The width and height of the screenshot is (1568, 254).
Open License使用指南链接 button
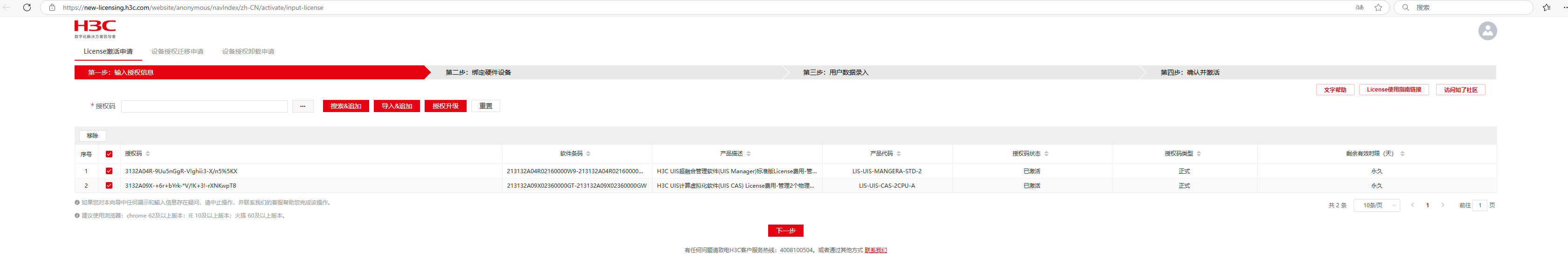1394,90
